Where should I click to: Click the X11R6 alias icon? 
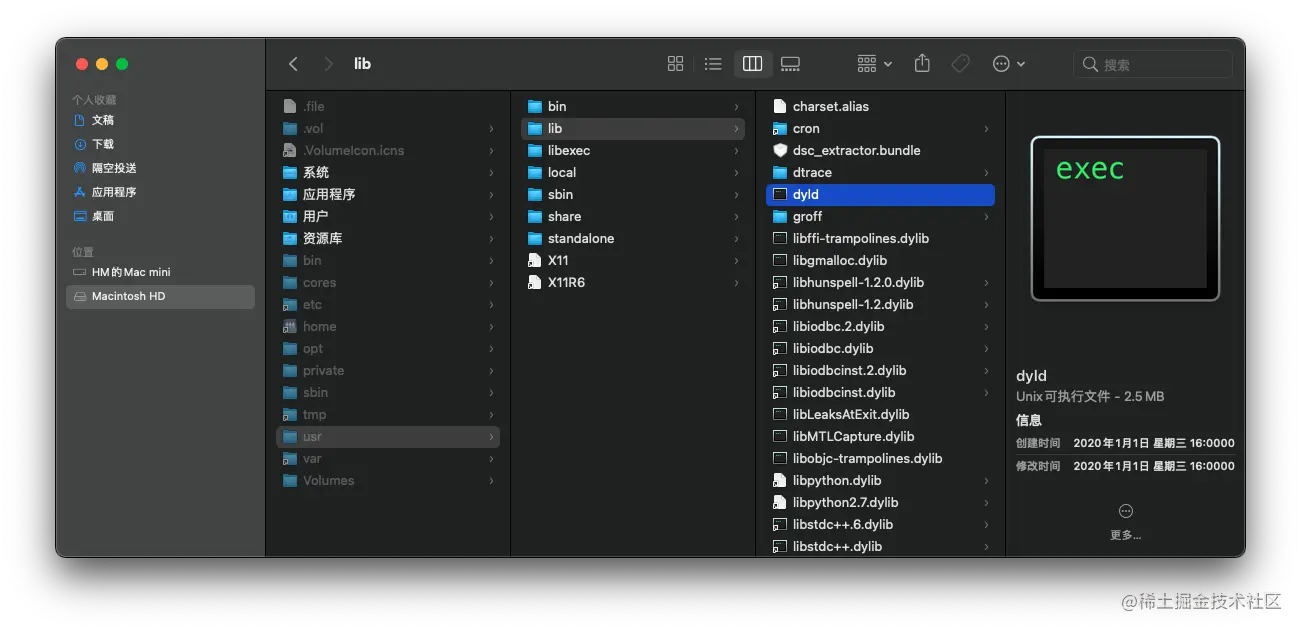click(x=535, y=282)
